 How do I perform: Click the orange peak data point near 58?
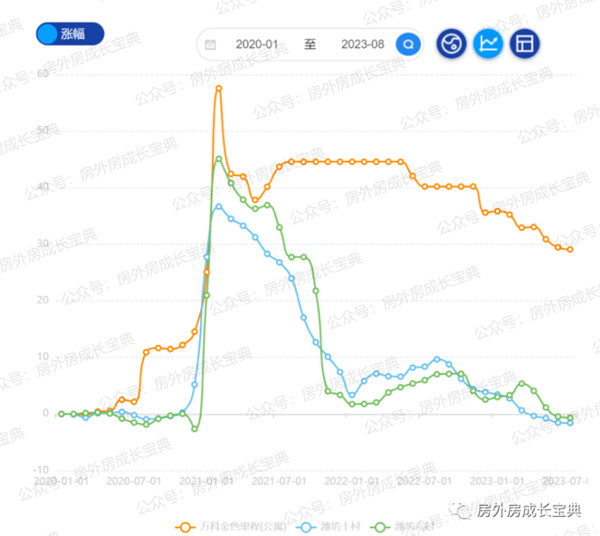[219, 88]
